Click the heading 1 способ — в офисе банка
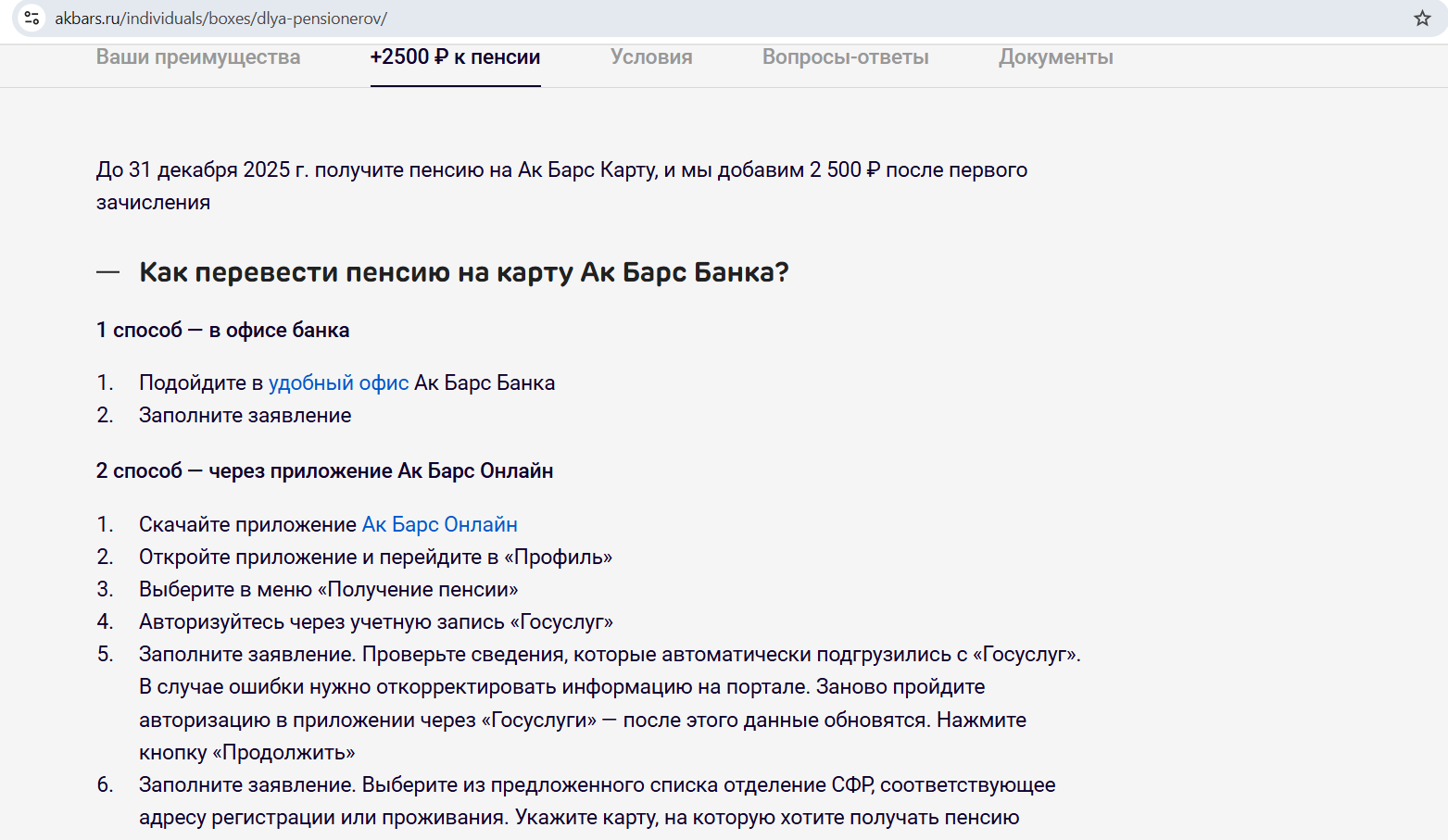The image size is (1448, 840). tap(222, 330)
